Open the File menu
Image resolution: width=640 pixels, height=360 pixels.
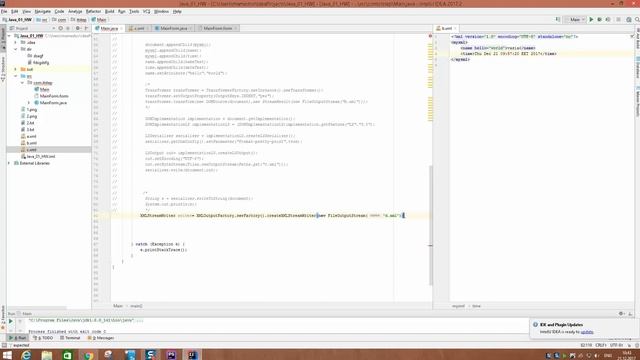point(4,11)
